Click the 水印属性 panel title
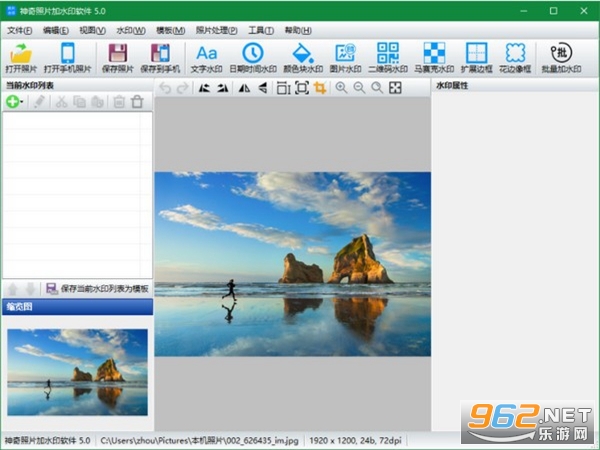This screenshot has height=450, width=600. (x=452, y=85)
